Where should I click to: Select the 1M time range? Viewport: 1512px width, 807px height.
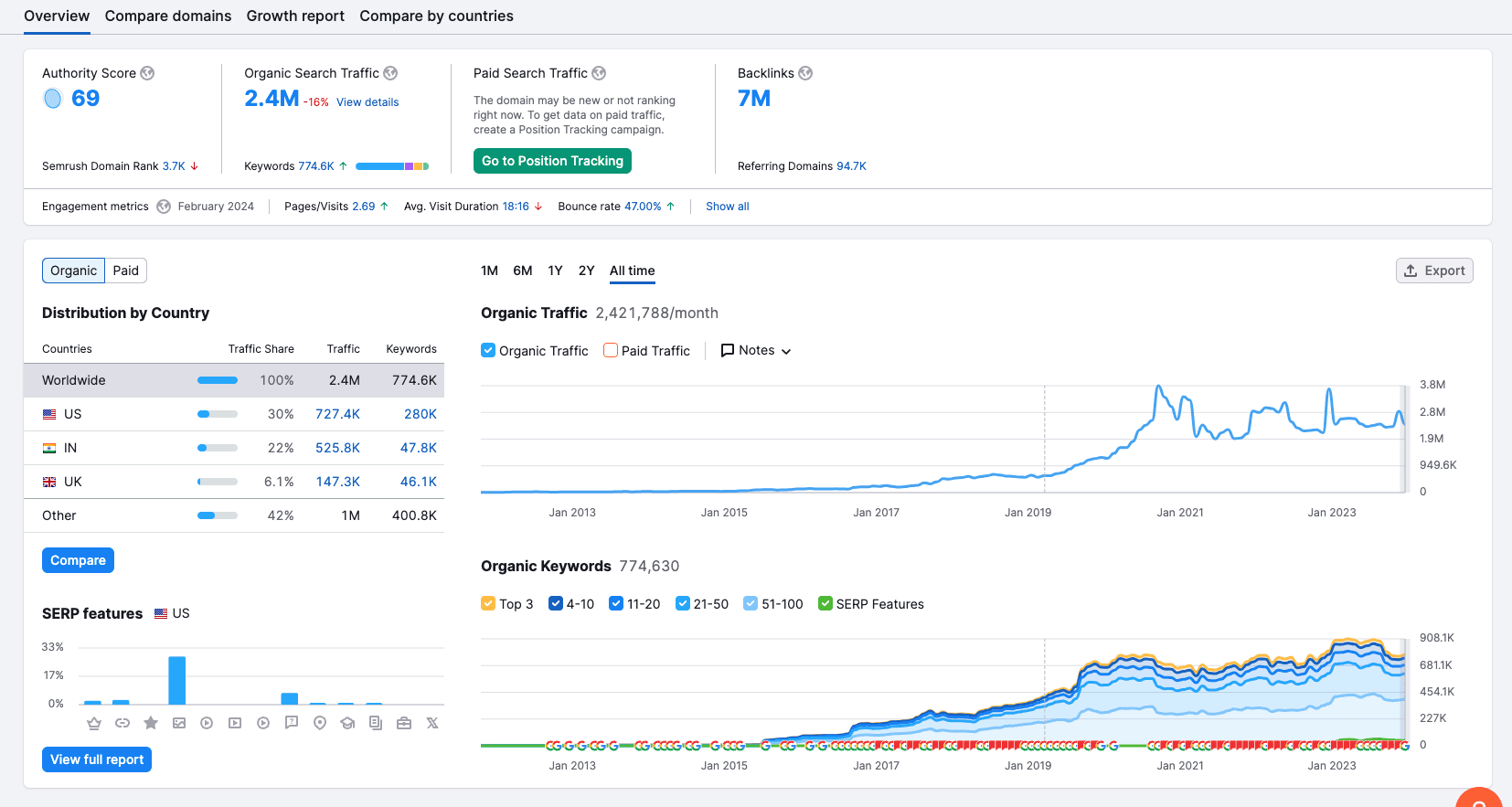(490, 271)
